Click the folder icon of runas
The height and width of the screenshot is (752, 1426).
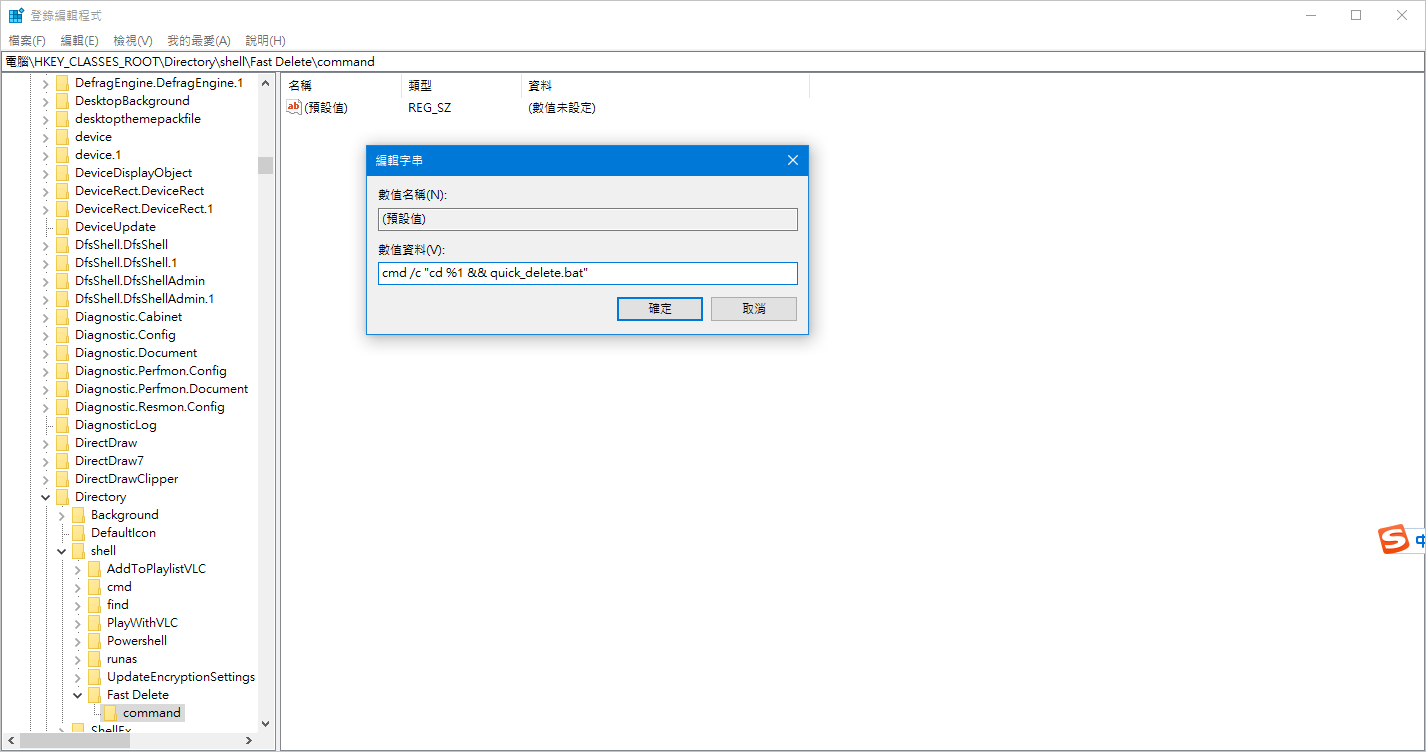click(x=94, y=659)
